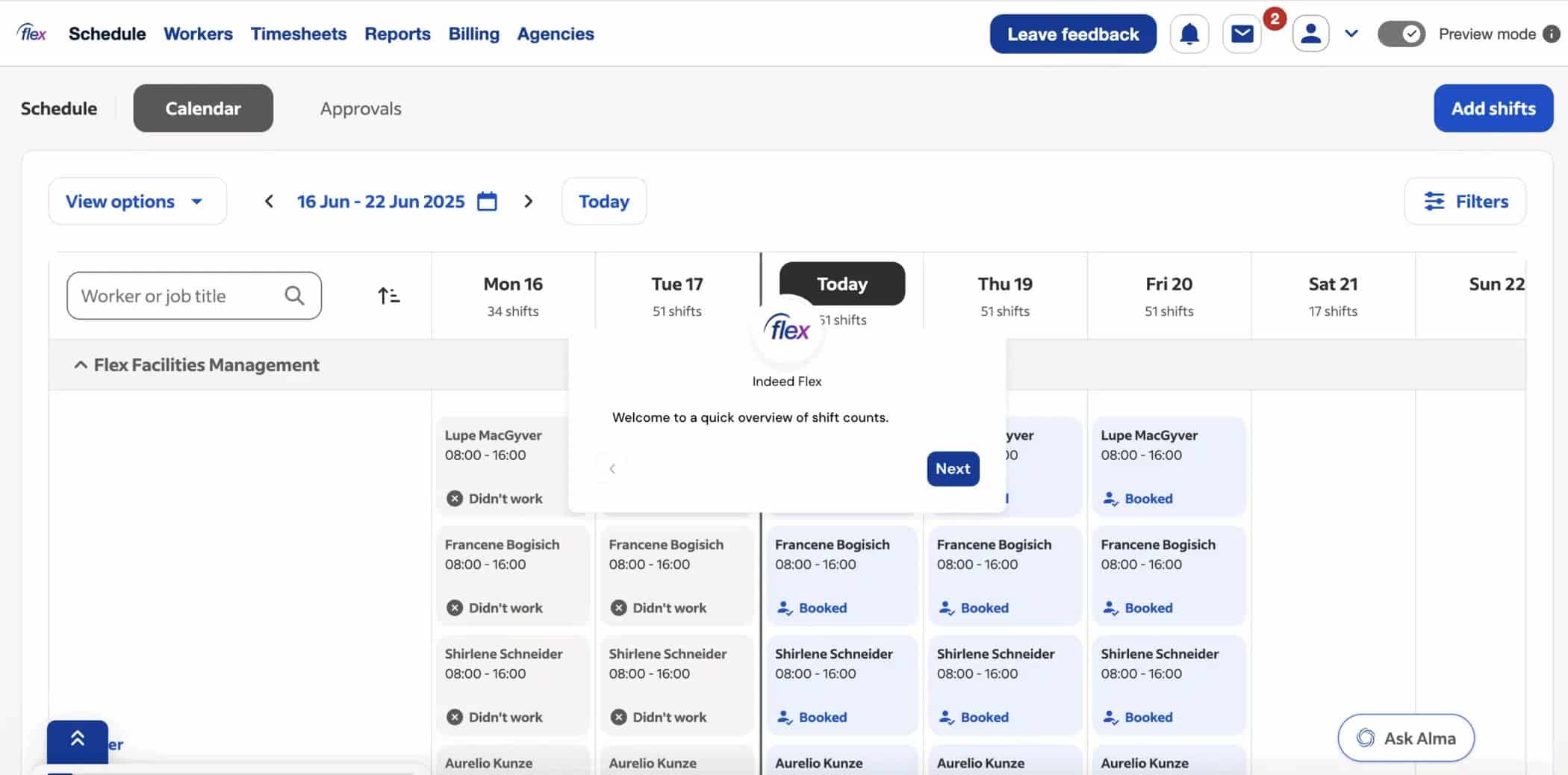
Task: Click the user profile icon
Action: tap(1310, 34)
